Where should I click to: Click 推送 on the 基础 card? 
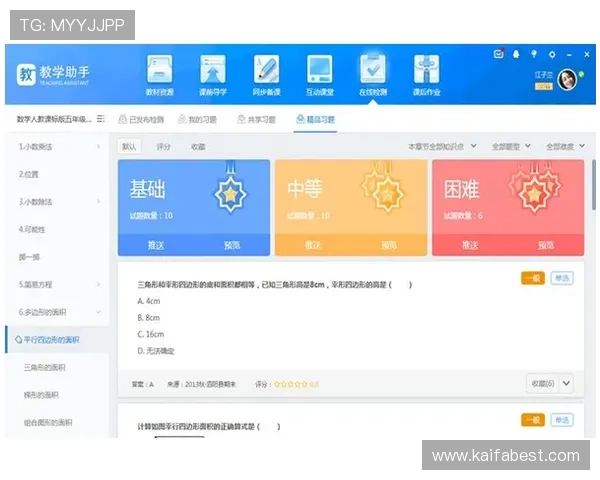[x=156, y=245]
